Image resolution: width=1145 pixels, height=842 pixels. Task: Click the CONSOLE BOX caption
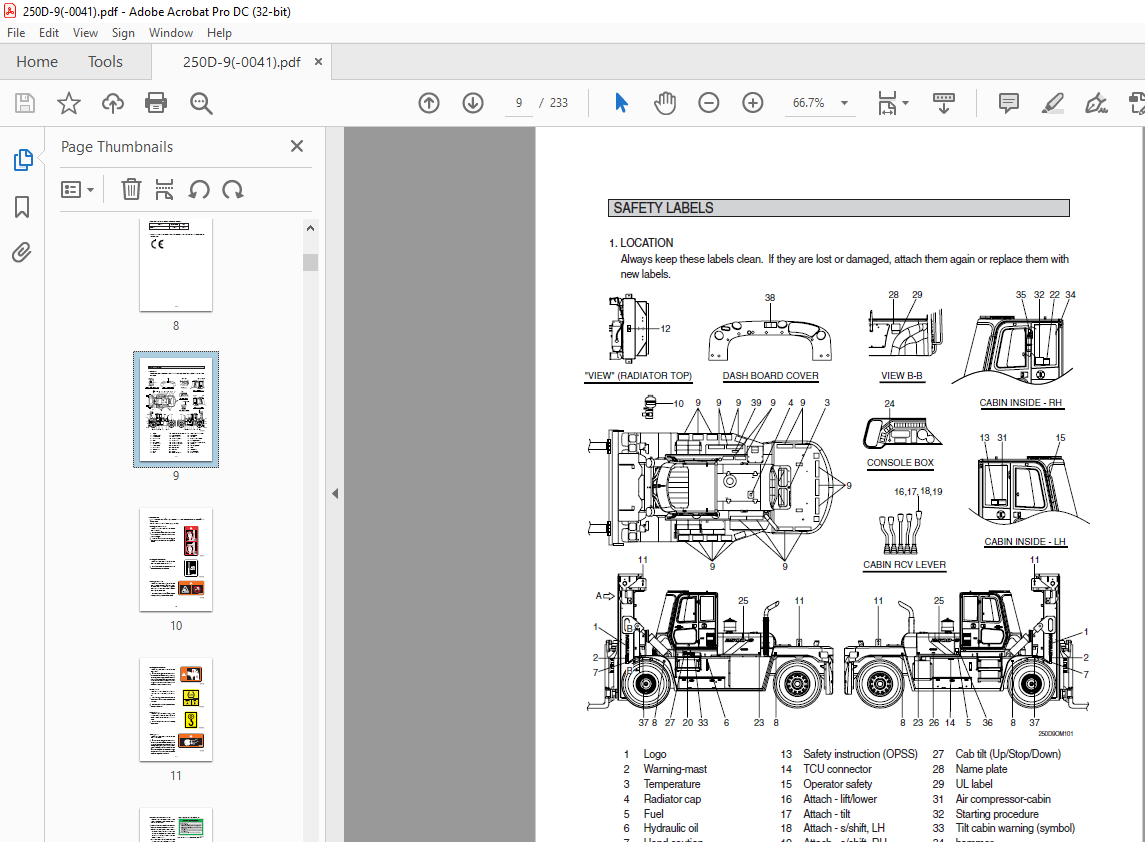click(900, 463)
